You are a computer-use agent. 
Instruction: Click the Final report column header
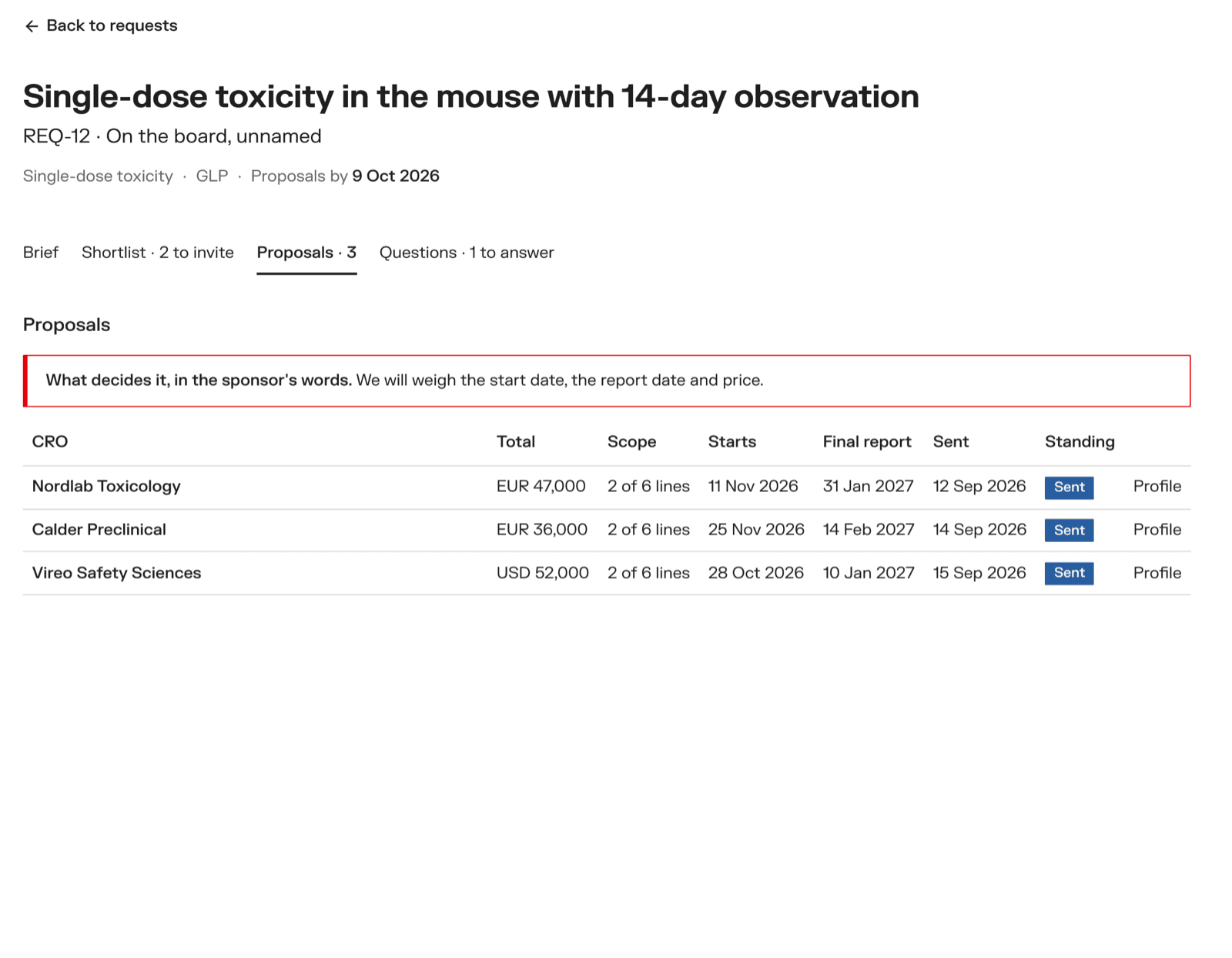pos(867,442)
